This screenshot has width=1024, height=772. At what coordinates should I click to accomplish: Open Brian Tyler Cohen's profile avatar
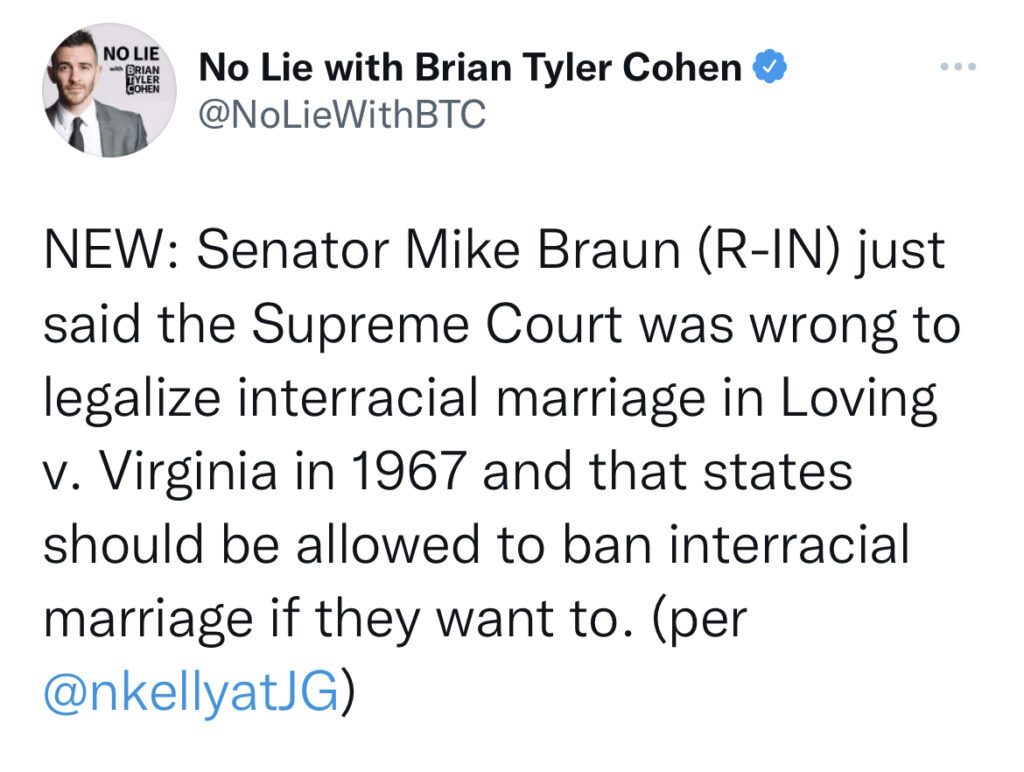pyautogui.click(x=108, y=90)
